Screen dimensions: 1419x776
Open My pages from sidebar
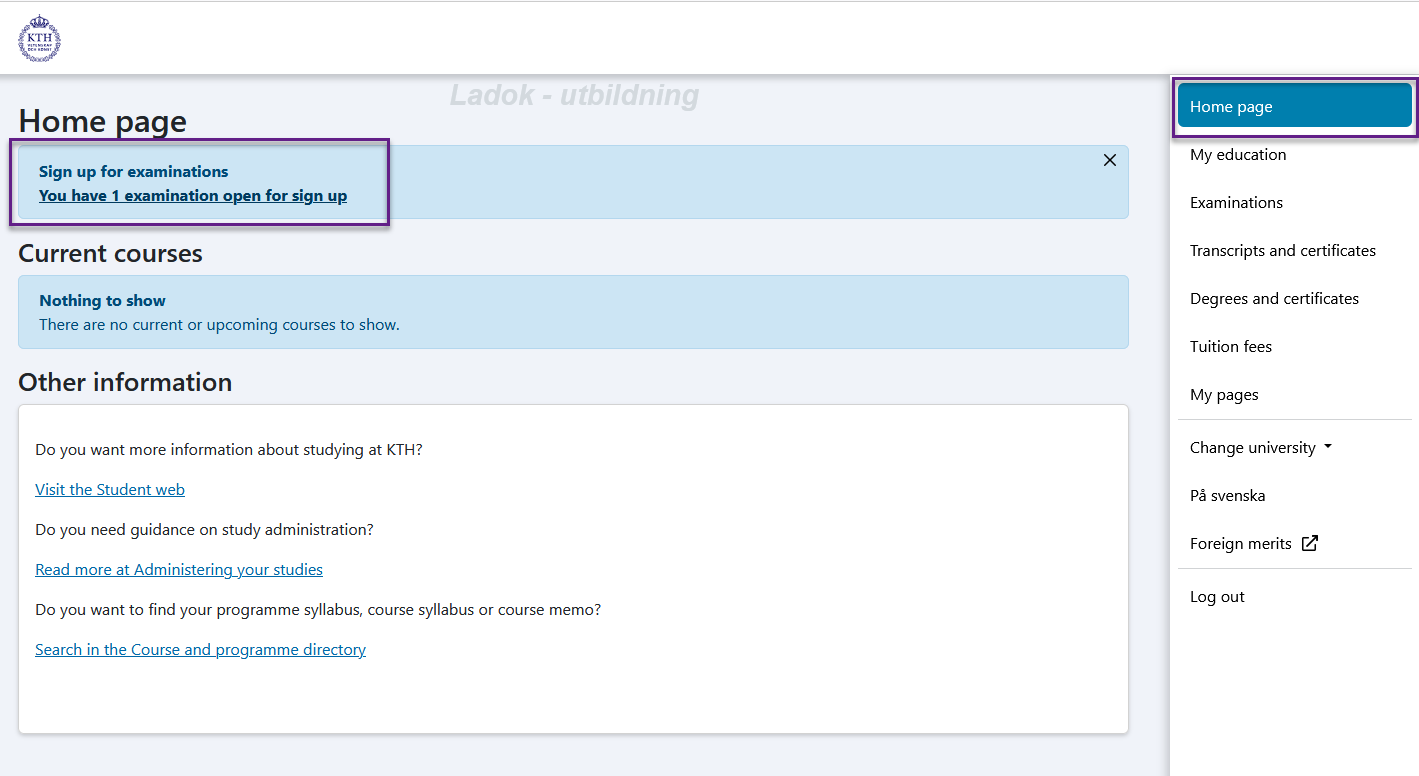pyautogui.click(x=1224, y=394)
